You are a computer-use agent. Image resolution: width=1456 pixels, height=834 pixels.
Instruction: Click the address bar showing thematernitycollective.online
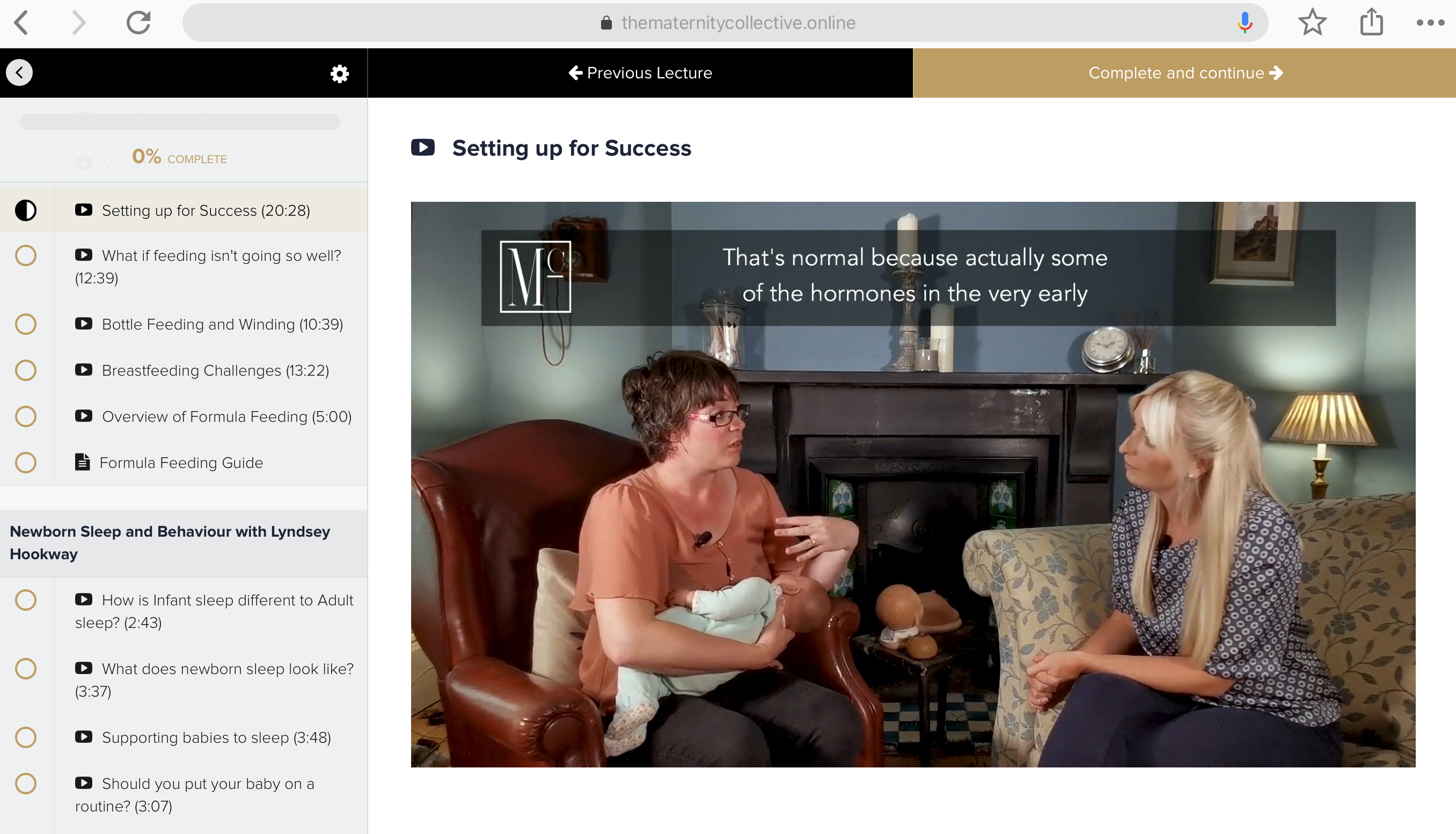[725, 23]
